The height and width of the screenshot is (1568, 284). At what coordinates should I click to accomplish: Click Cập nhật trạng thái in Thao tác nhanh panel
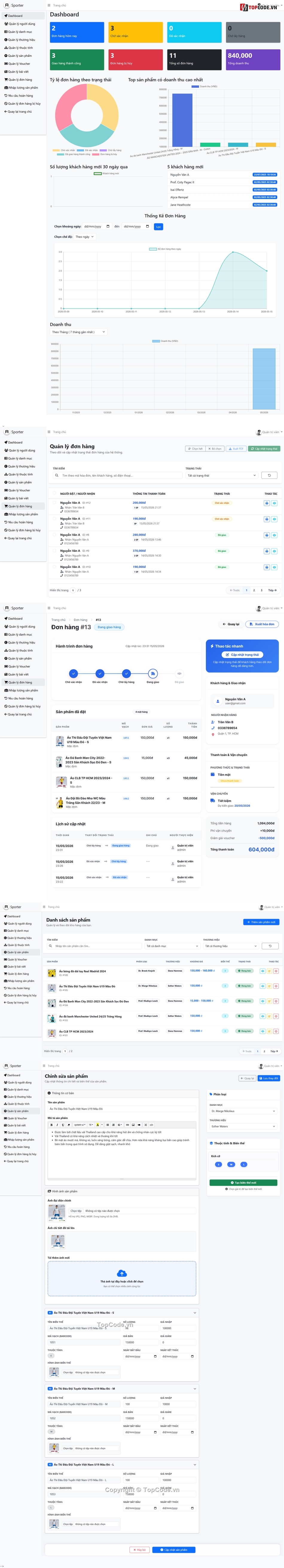(242, 654)
